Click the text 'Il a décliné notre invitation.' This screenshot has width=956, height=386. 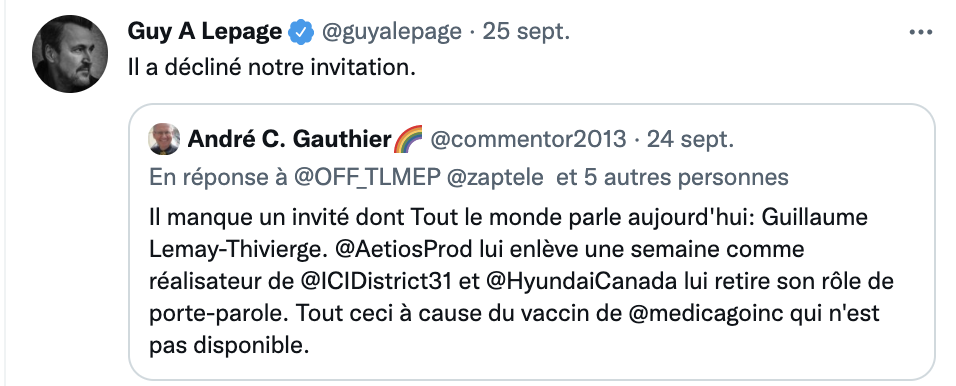click(x=271, y=67)
